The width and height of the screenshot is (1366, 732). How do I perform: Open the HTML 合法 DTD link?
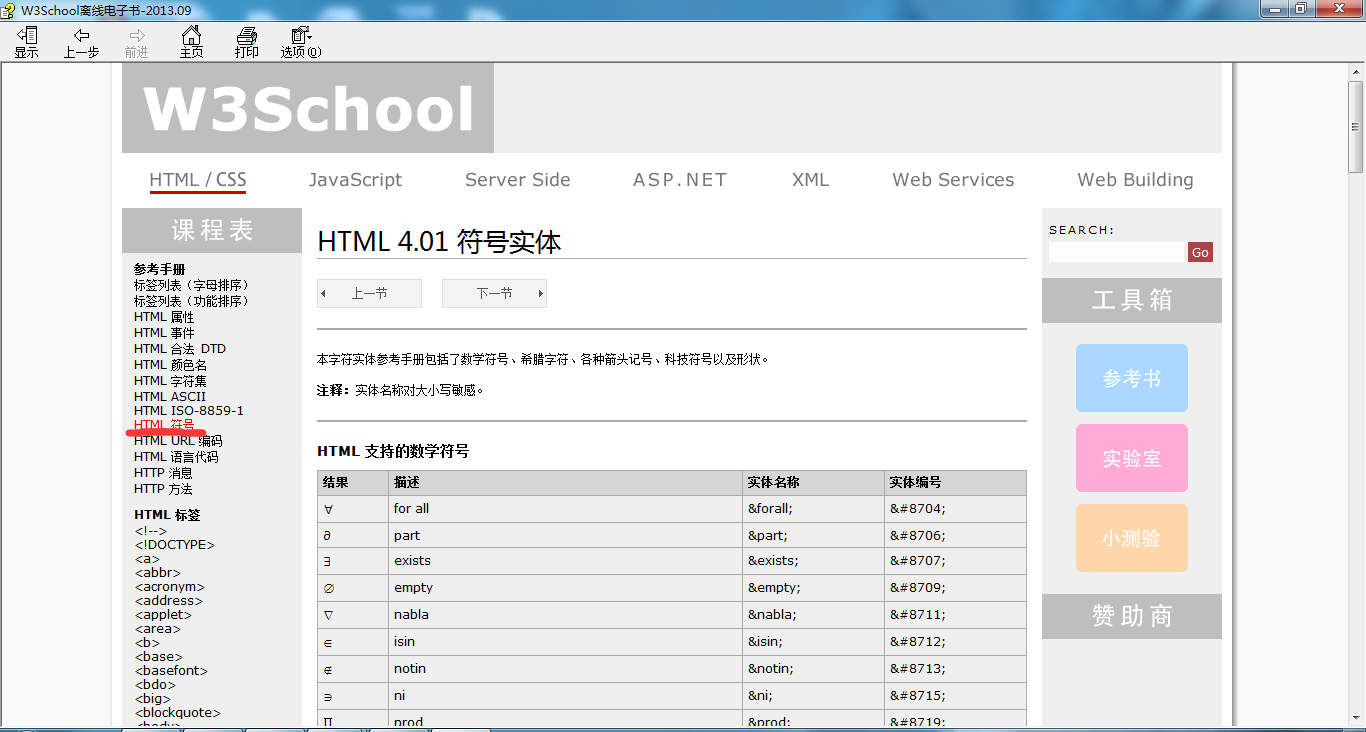click(180, 349)
